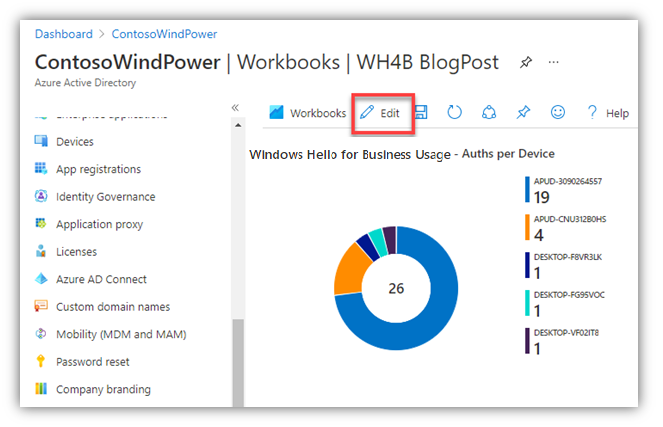Open the ContosoWindPower breadcrumb link
This screenshot has width=663, height=427.
pos(164,34)
